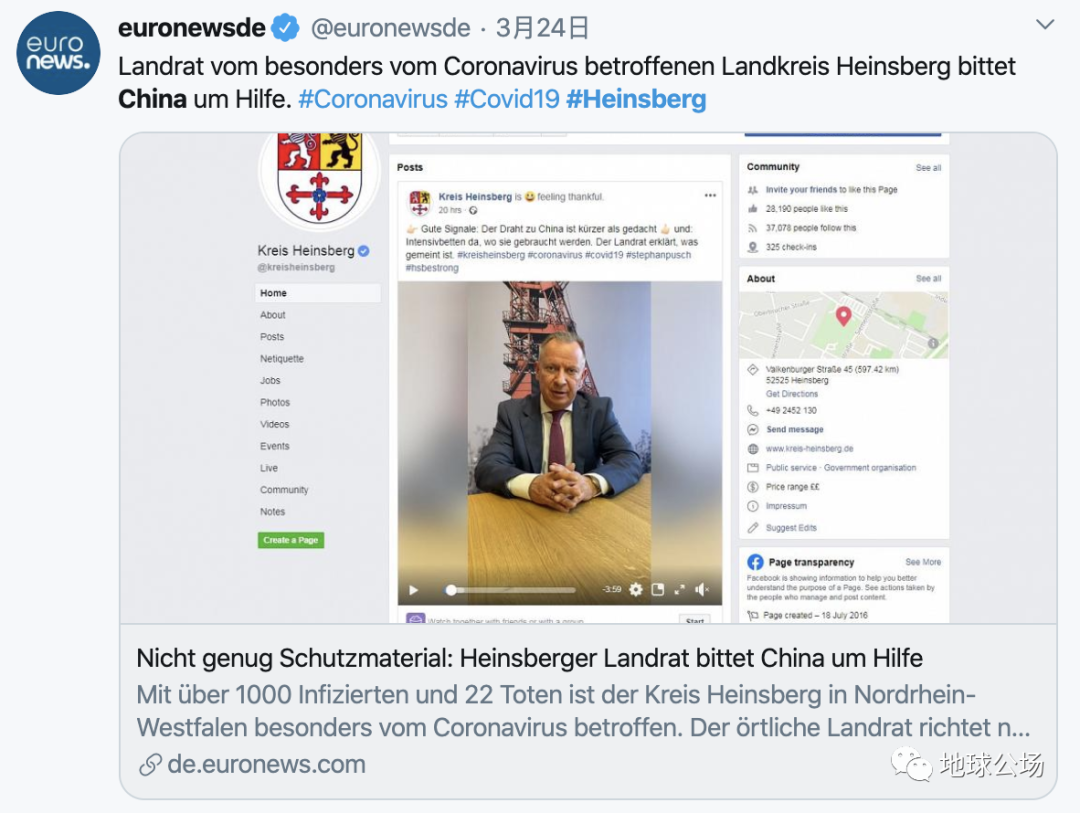The image size is (1080, 813).
Task: Click See all in Community panel
Action: click(x=928, y=167)
